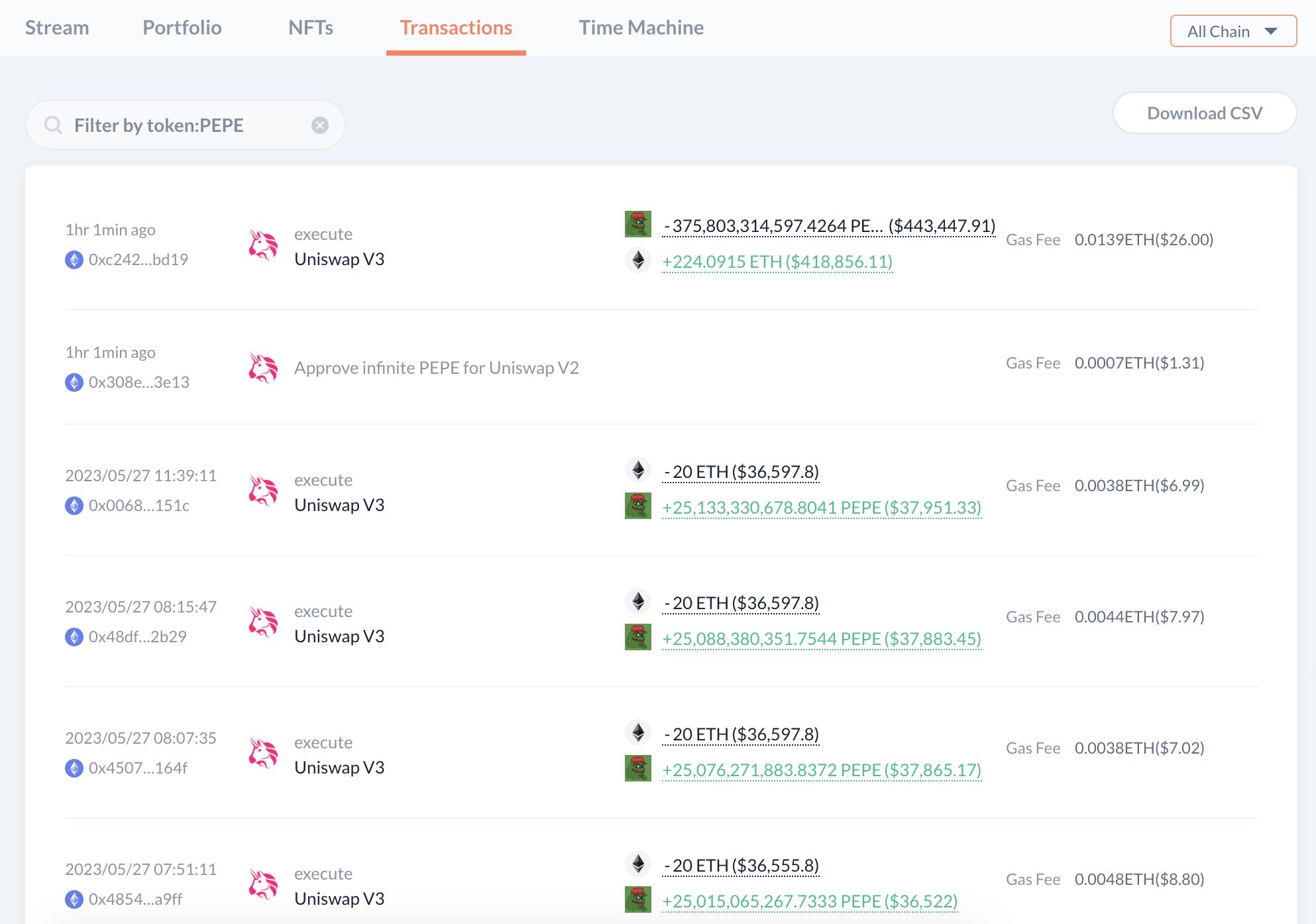Open transaction hash 0x0068...151c

139,505
